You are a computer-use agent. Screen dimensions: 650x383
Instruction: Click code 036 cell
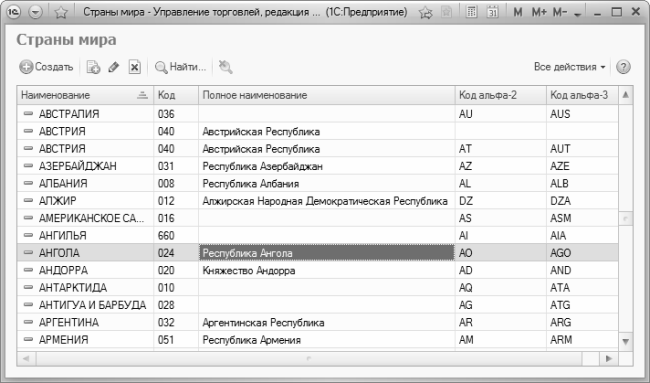[176, 114]
